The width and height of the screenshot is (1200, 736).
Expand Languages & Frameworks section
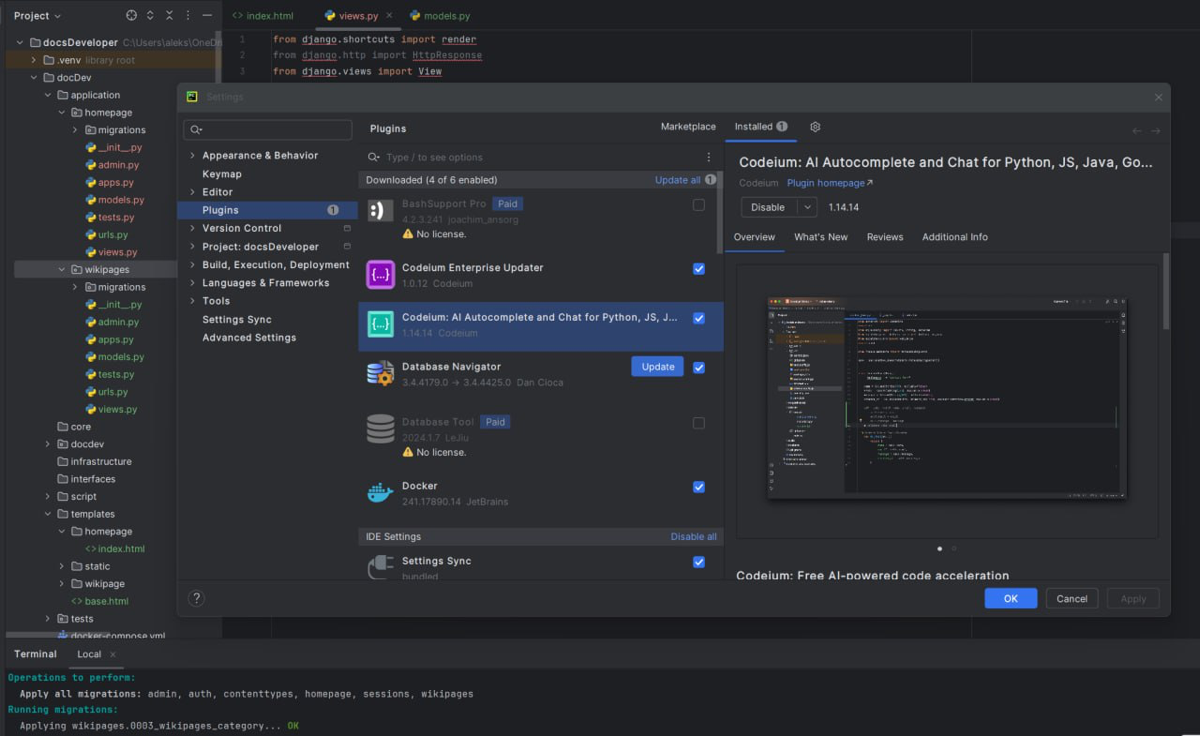(x=192, y=283)
